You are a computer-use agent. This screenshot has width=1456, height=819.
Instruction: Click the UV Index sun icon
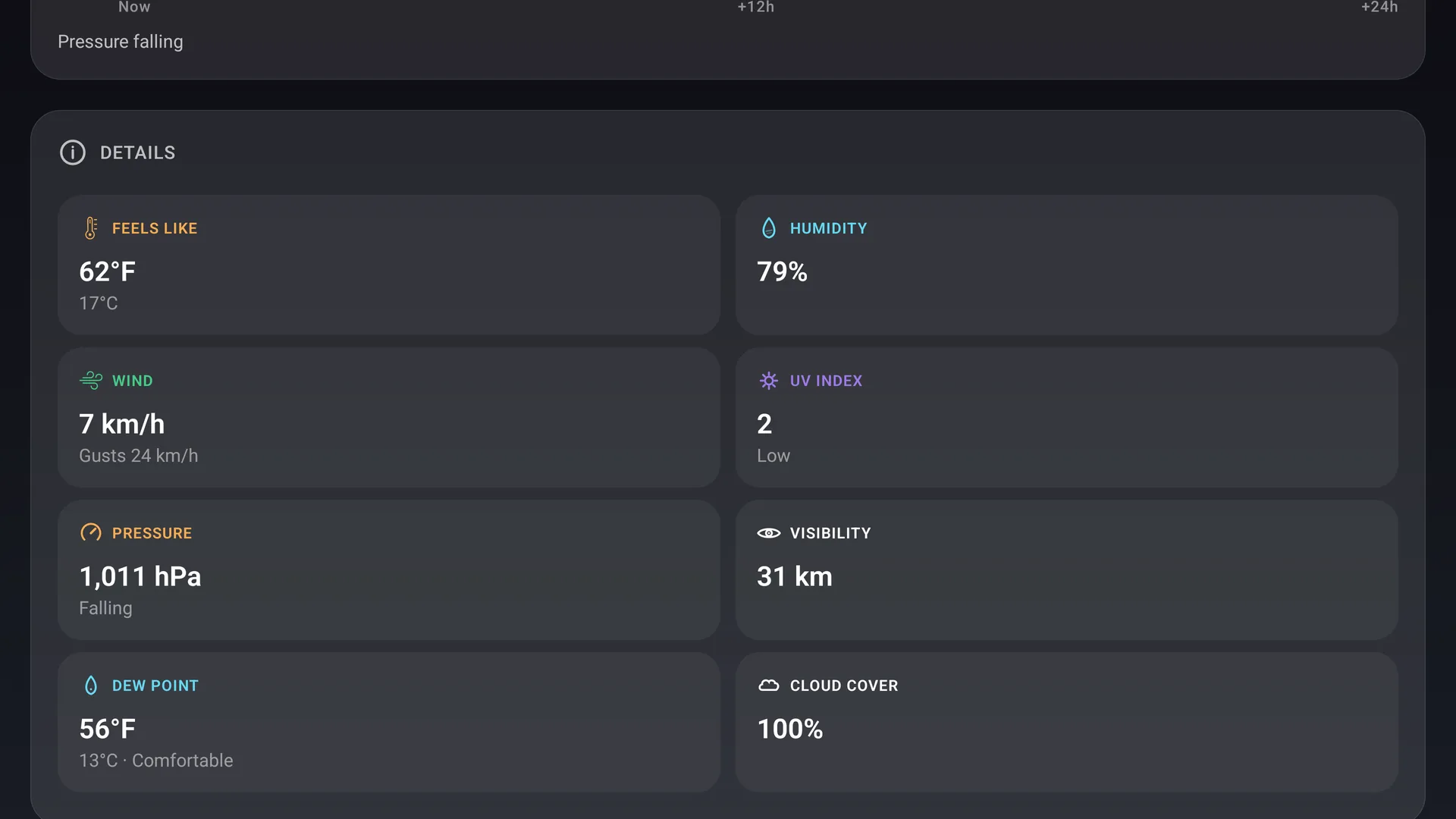pyautogui.click(x=769, y=381)
